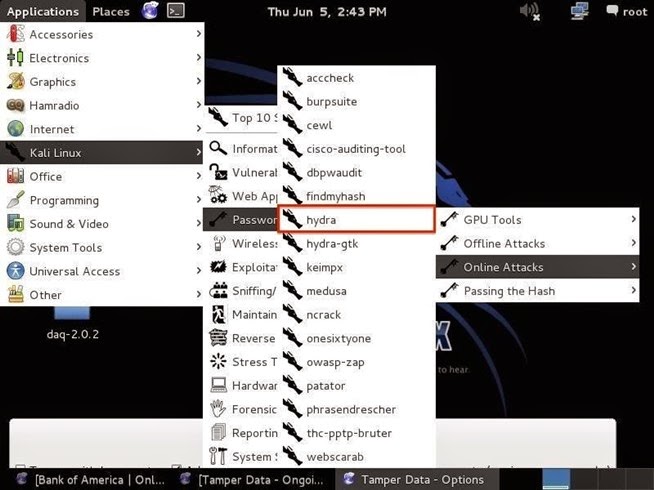
Task: Click the Universal Access icon
Action: click(15, 271)
